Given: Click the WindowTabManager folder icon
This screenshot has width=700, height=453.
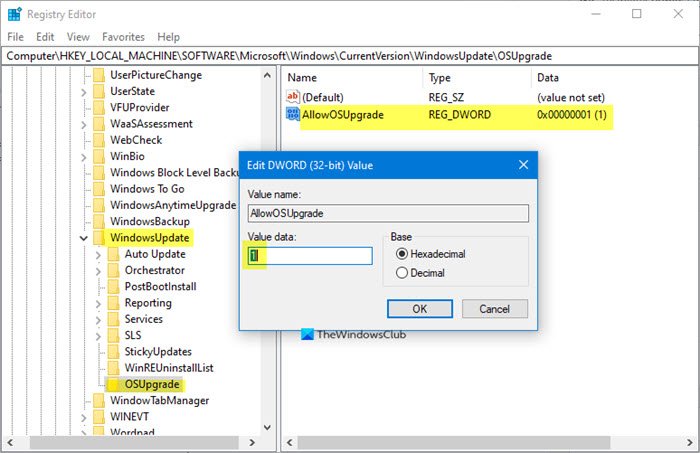Looking at the screenshot, I should [99, 400].
